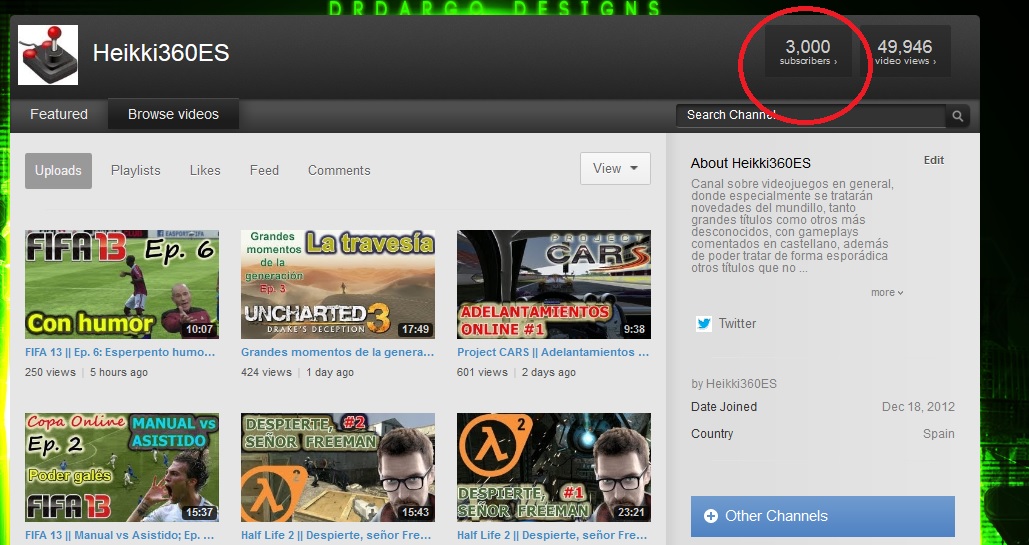Switch to the Featured tab

tap(58, 114)
